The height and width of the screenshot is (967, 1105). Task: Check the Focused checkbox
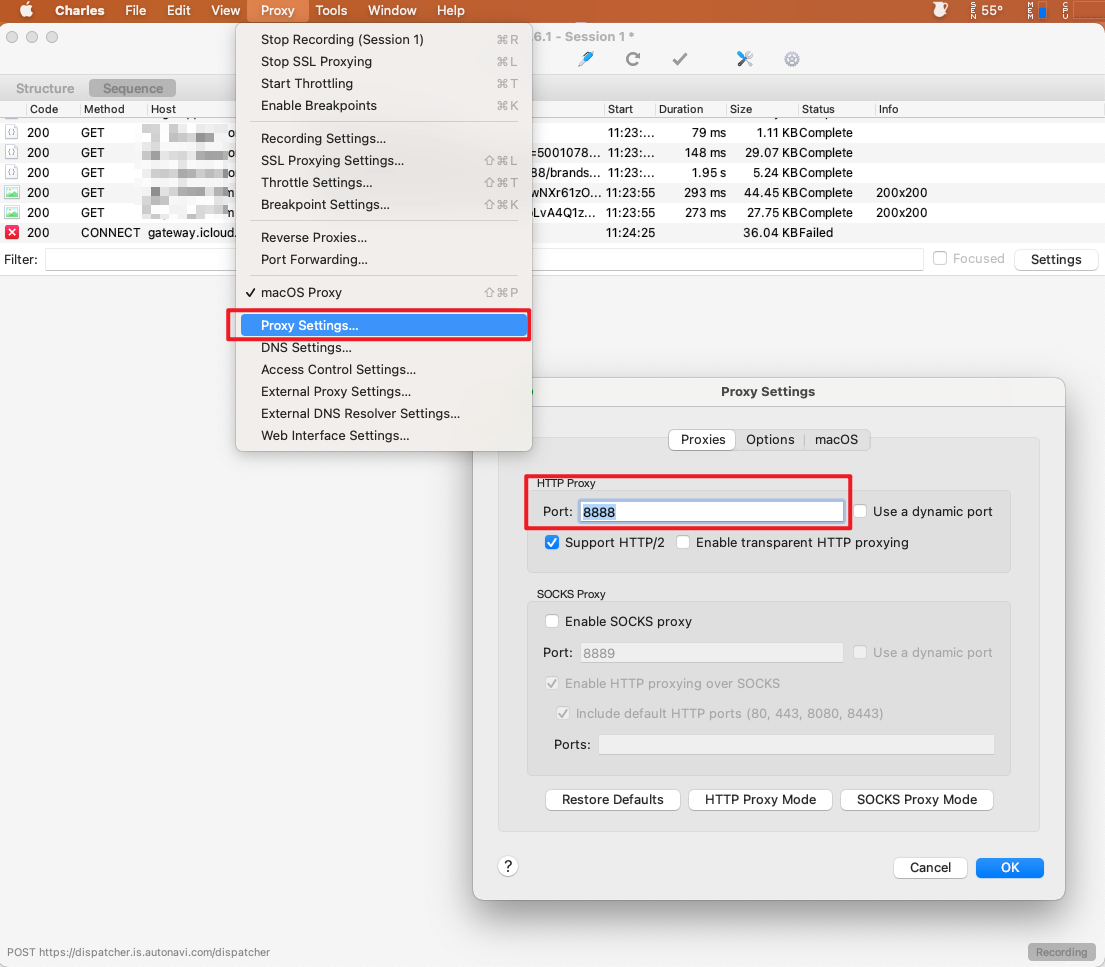939,259
